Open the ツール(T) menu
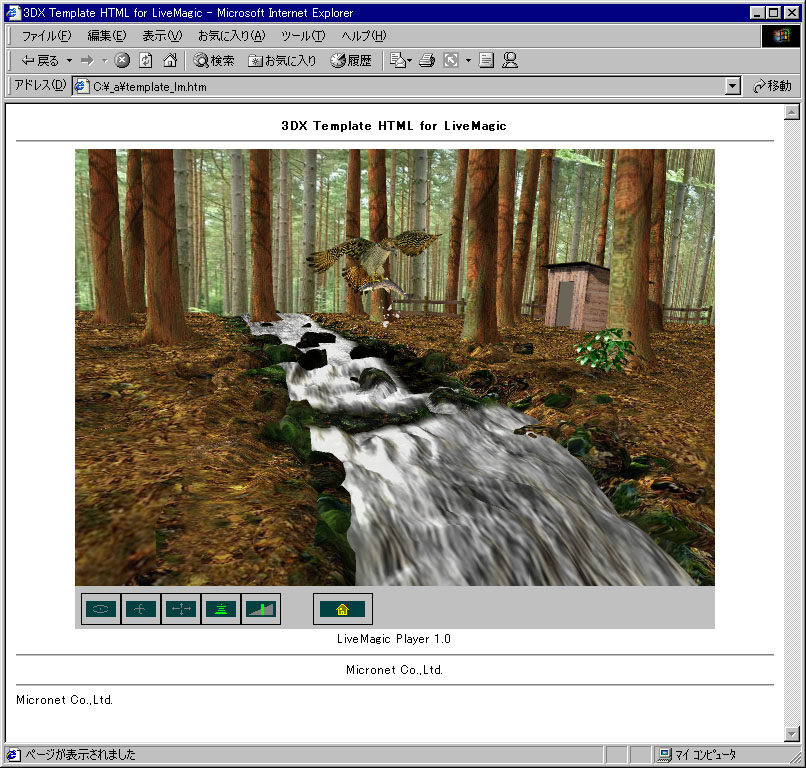 [303, 35]
